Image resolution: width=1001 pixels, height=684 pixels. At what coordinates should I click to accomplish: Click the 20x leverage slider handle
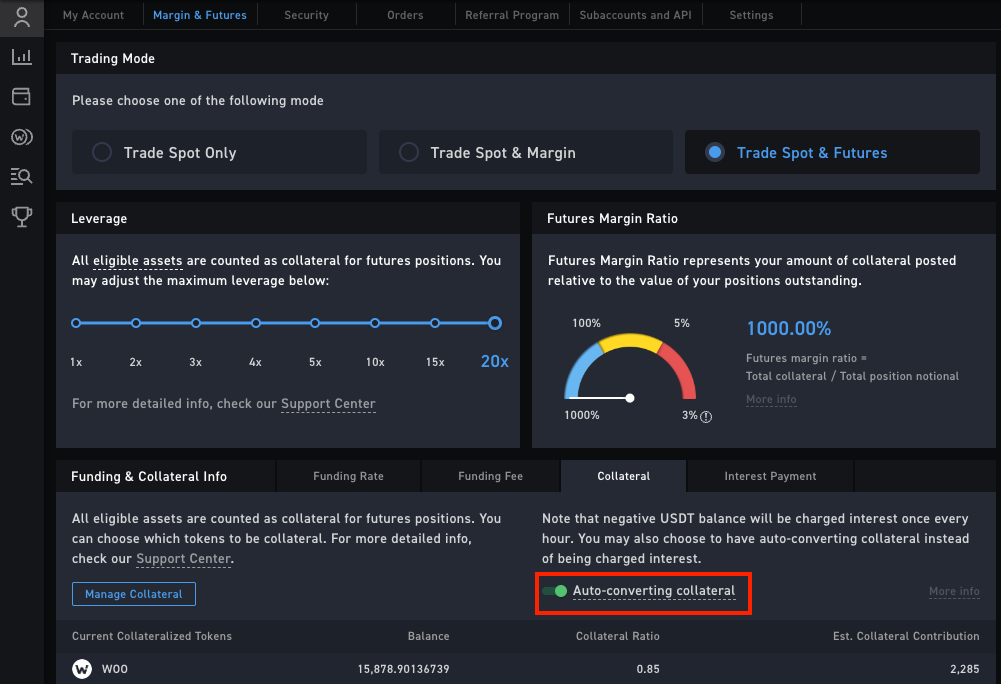tap(495, 323)
